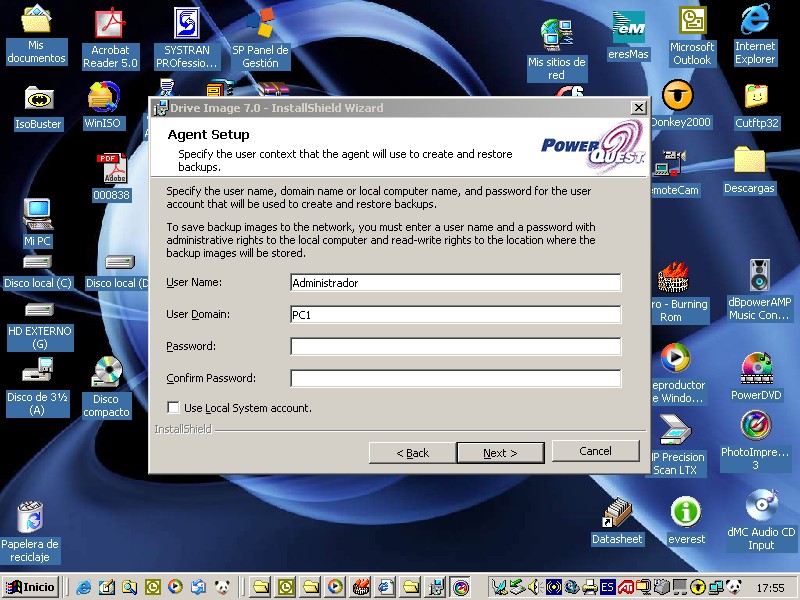This screenshot has width=800, height=600.
Task: Click the User Domain input field
Action: tap(456, 315)
